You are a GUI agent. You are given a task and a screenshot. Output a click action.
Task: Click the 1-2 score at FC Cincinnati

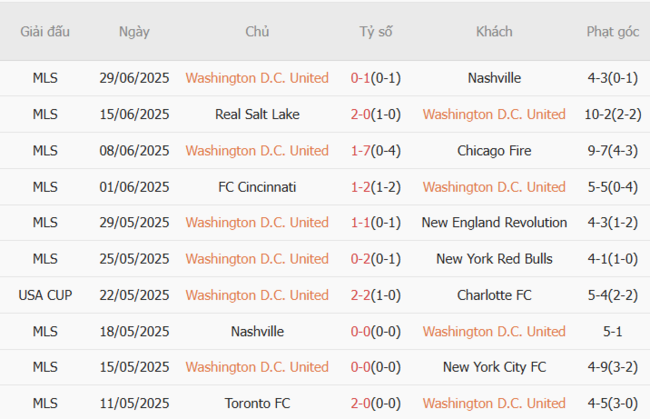point(361,186)
